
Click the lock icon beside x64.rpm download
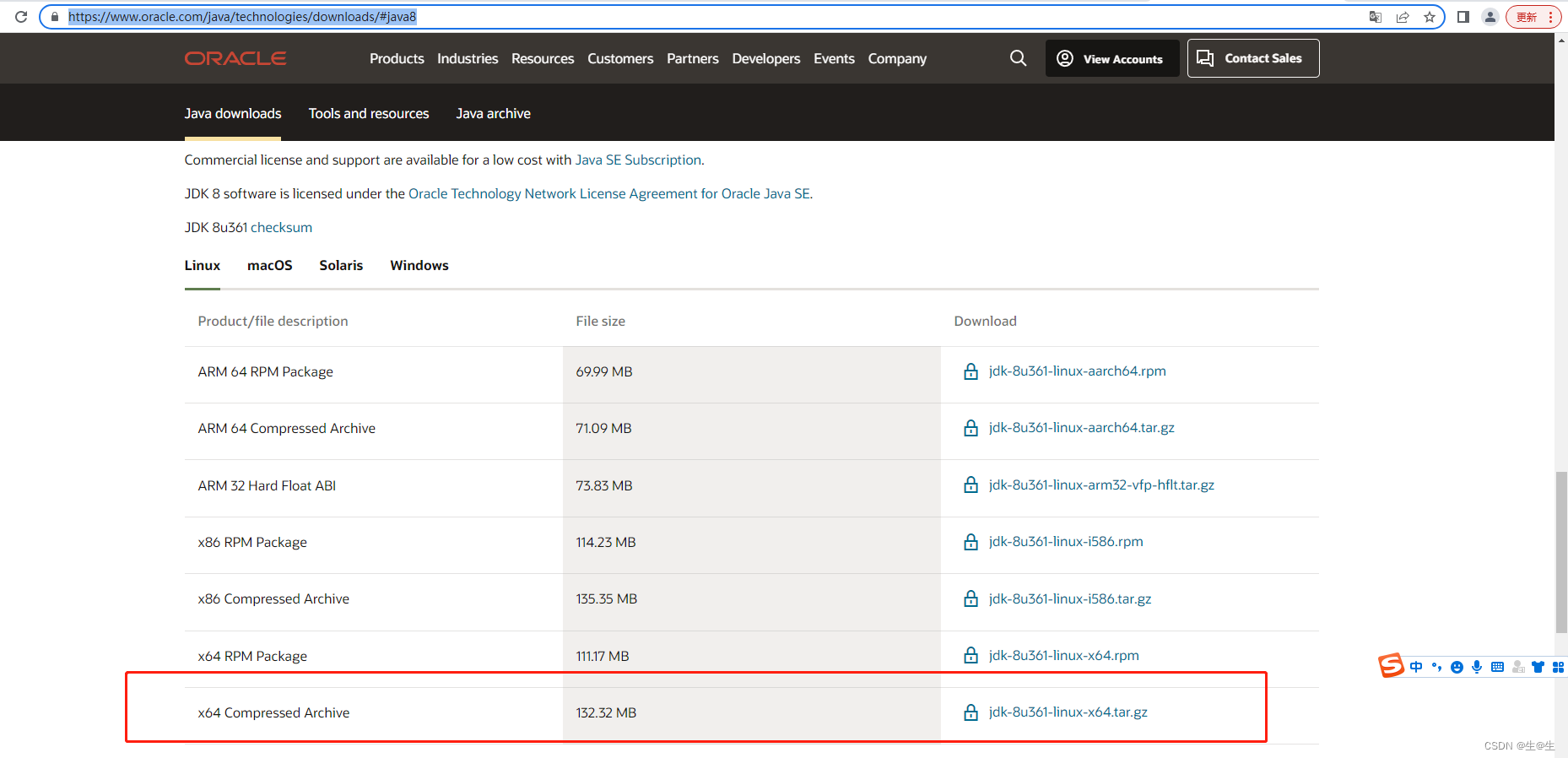point(971,655)
